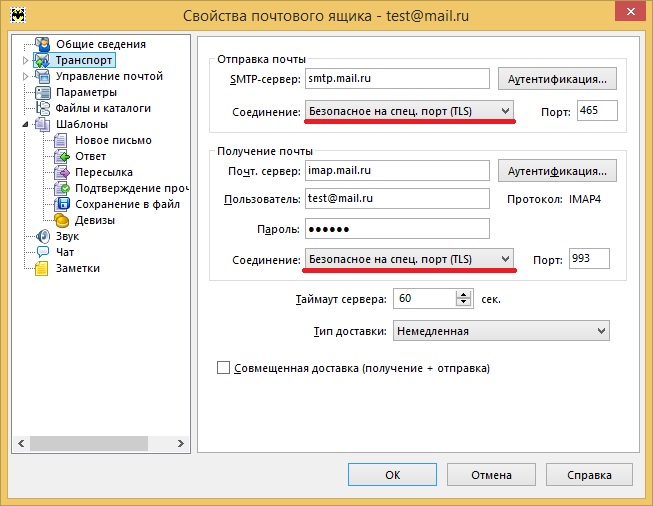
Task: Click the Почт. сервер imap.mail.ru field
Action: click(397, 171)
